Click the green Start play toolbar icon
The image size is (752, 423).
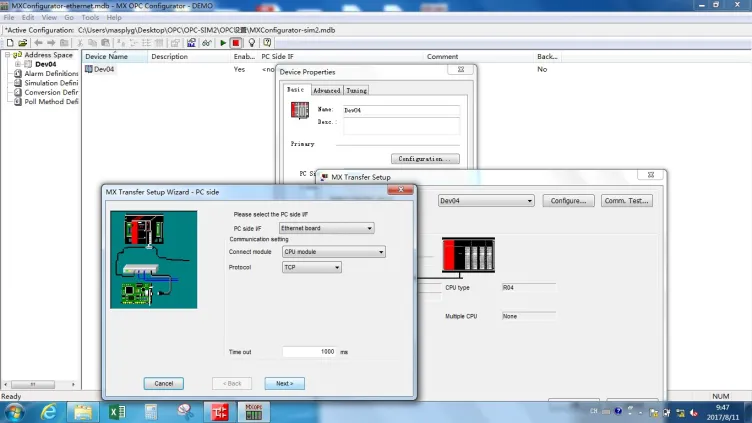223,43
